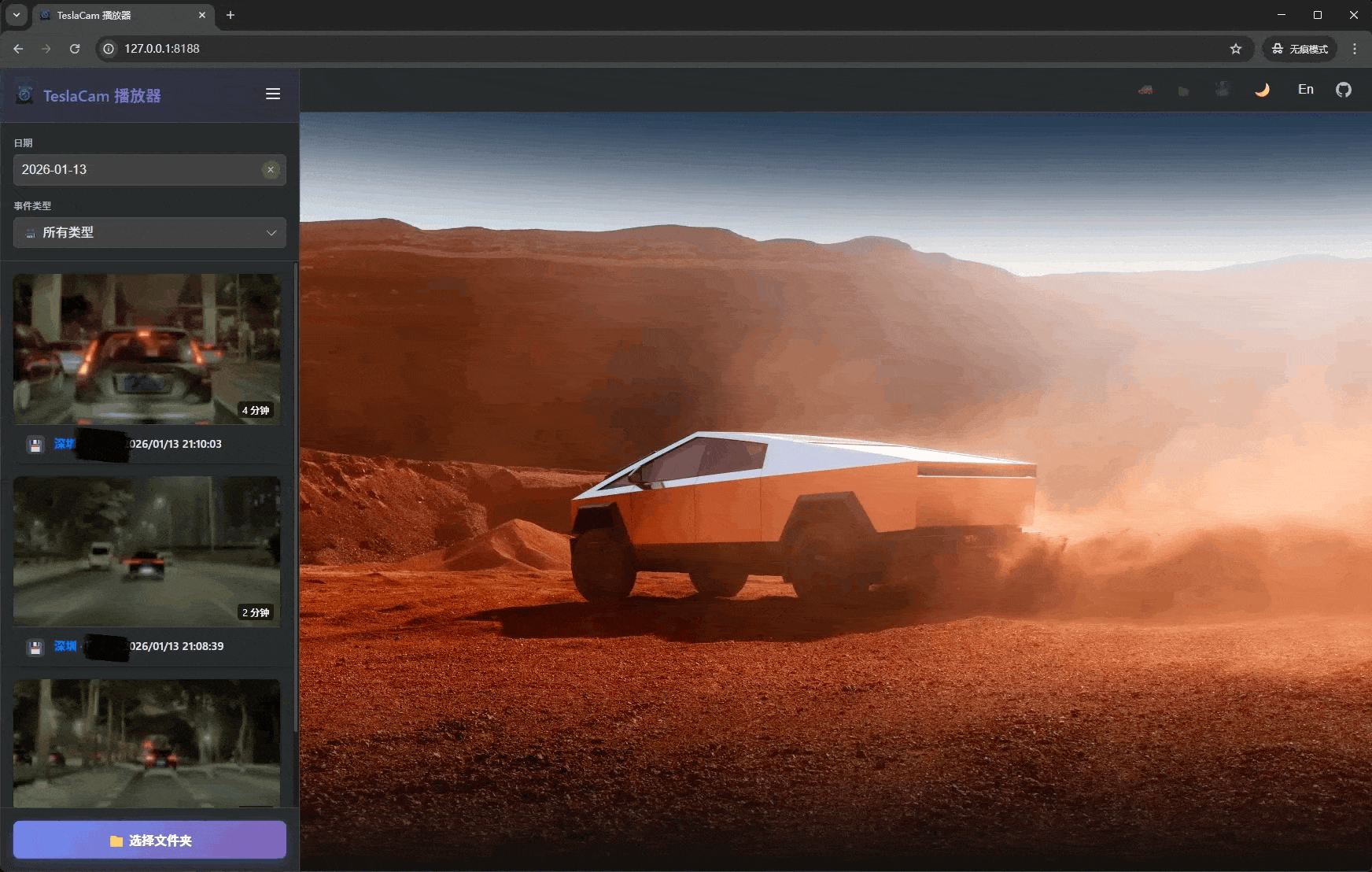Click the 选择文件夹 button
This screenshot has width=1372, height=872.
[x=149, y=840]
